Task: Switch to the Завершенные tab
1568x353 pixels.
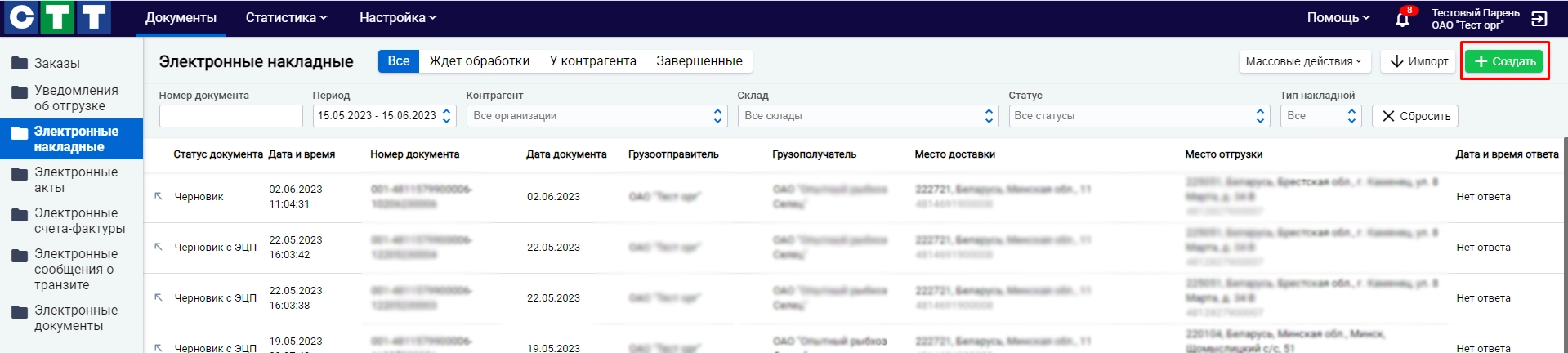Action: click(699, 61)
